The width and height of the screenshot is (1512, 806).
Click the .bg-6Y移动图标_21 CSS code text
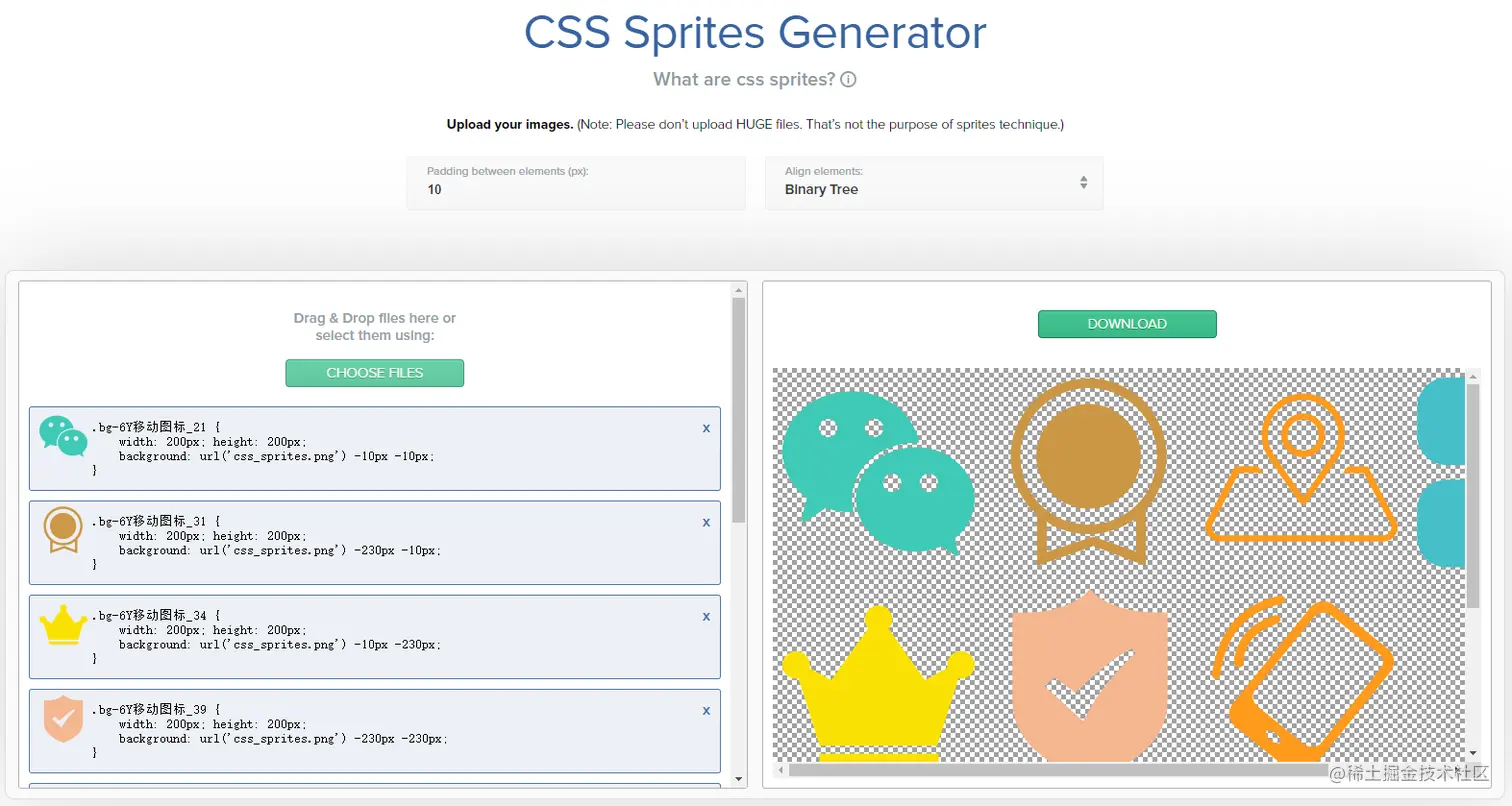pyautogui.click(x=264, y=448)
